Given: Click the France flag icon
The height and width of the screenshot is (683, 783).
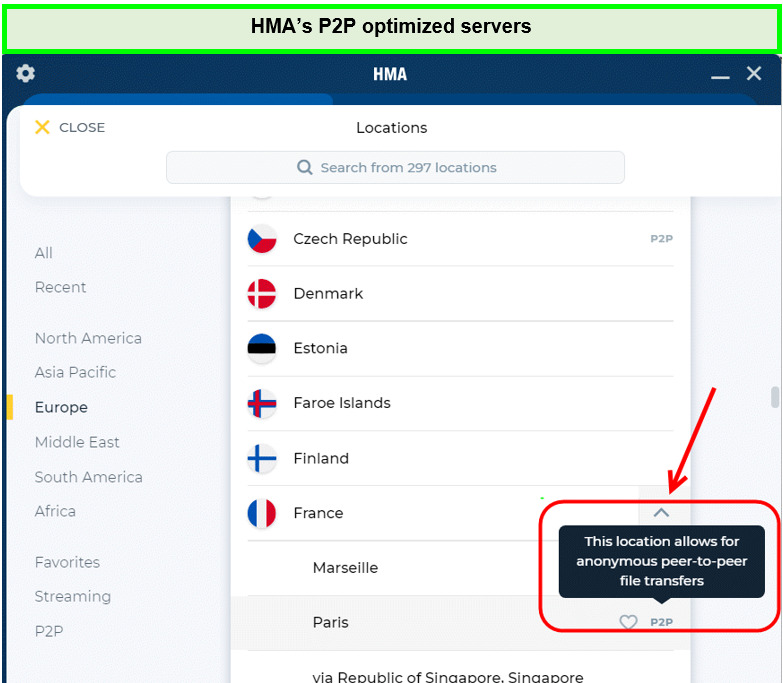Looking at the screenshot, I should (262, 513).
